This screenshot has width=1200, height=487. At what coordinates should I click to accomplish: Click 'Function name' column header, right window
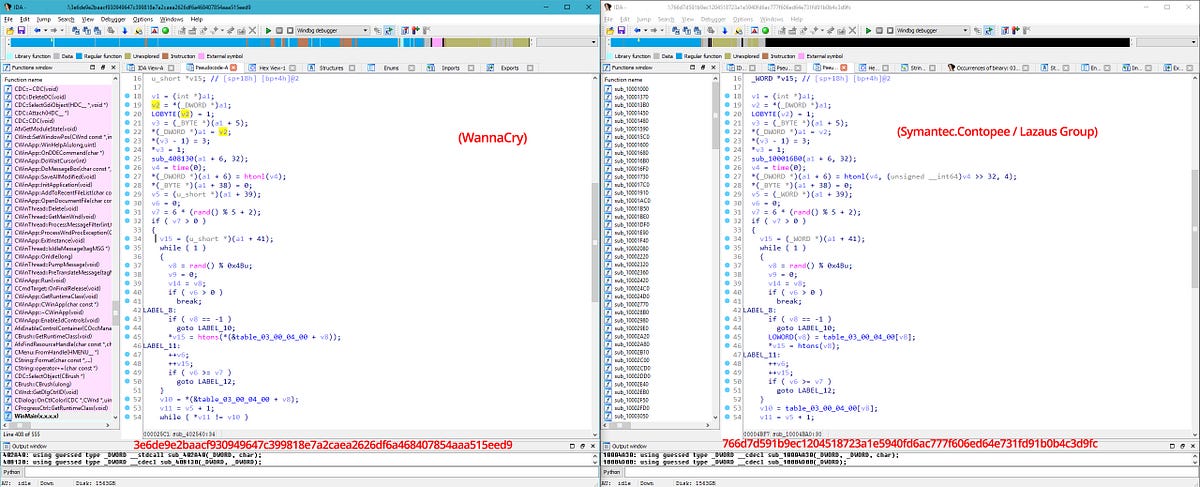[657, 79]
